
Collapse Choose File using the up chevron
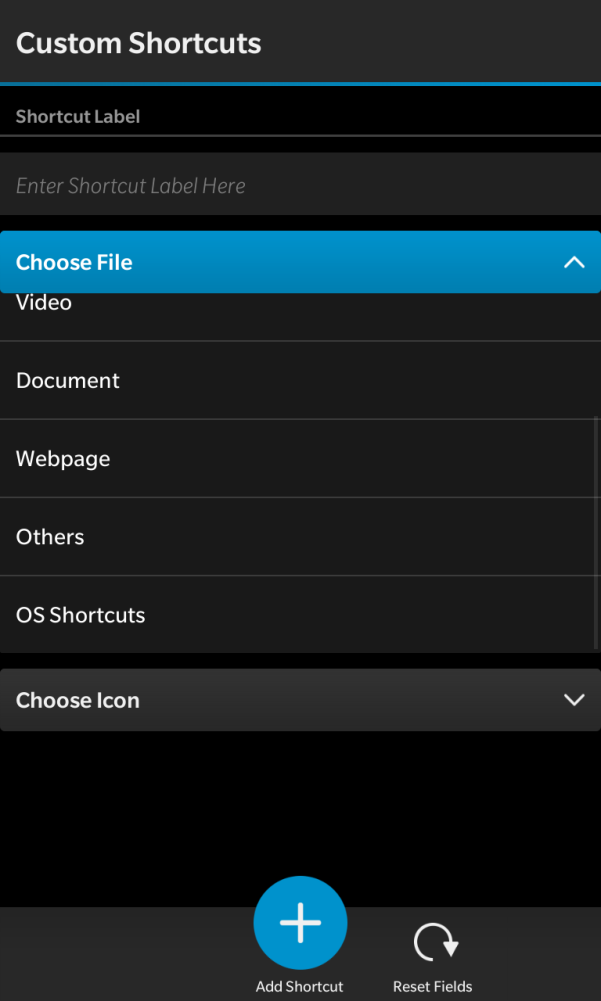[574, 262]
